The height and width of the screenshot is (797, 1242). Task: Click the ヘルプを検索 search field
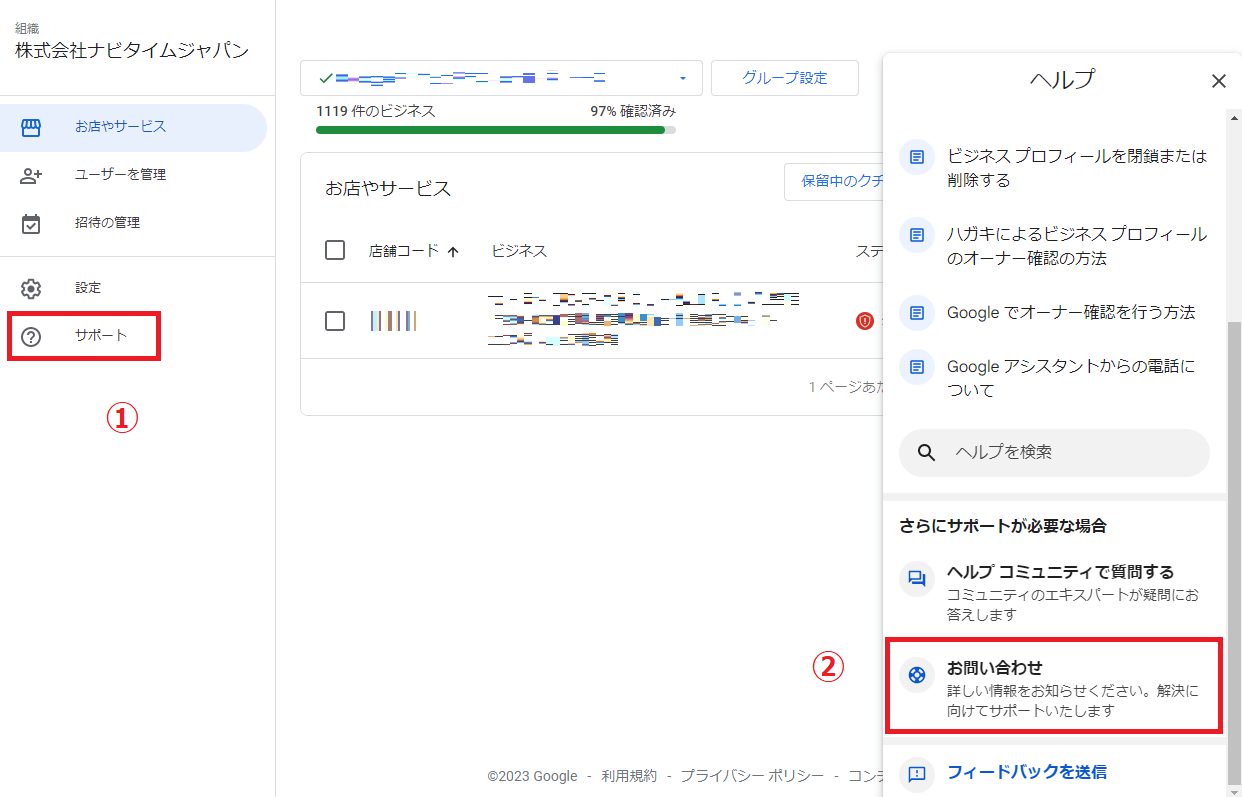coord(1054,453)
